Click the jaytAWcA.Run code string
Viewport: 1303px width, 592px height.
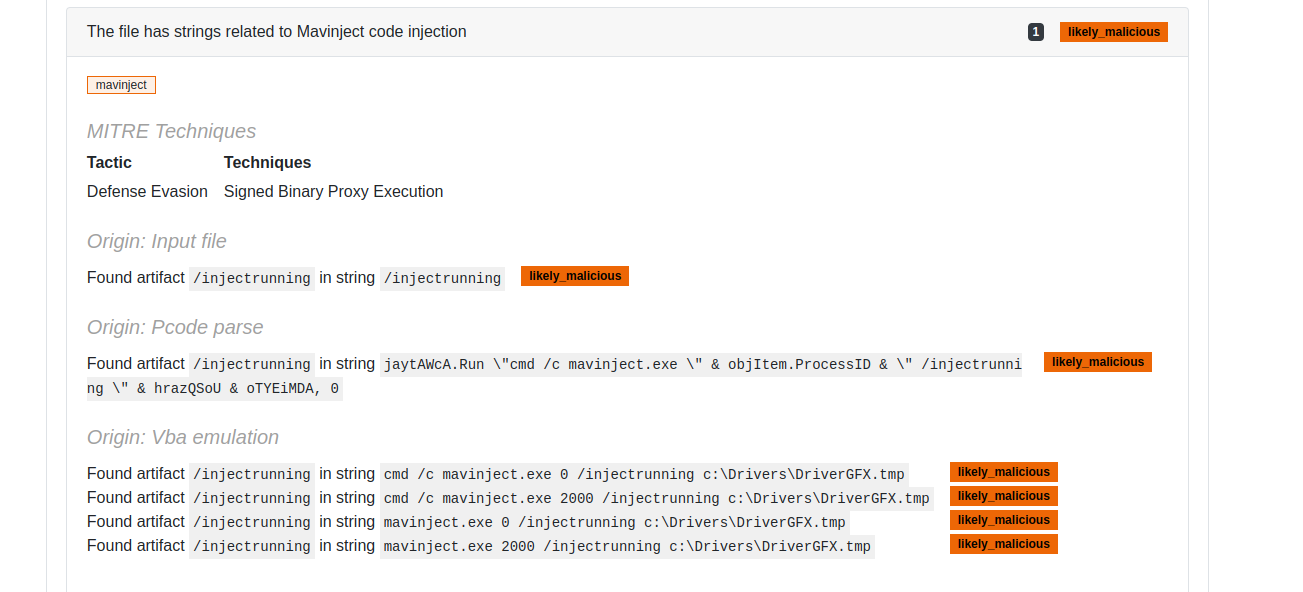point(554,376)
